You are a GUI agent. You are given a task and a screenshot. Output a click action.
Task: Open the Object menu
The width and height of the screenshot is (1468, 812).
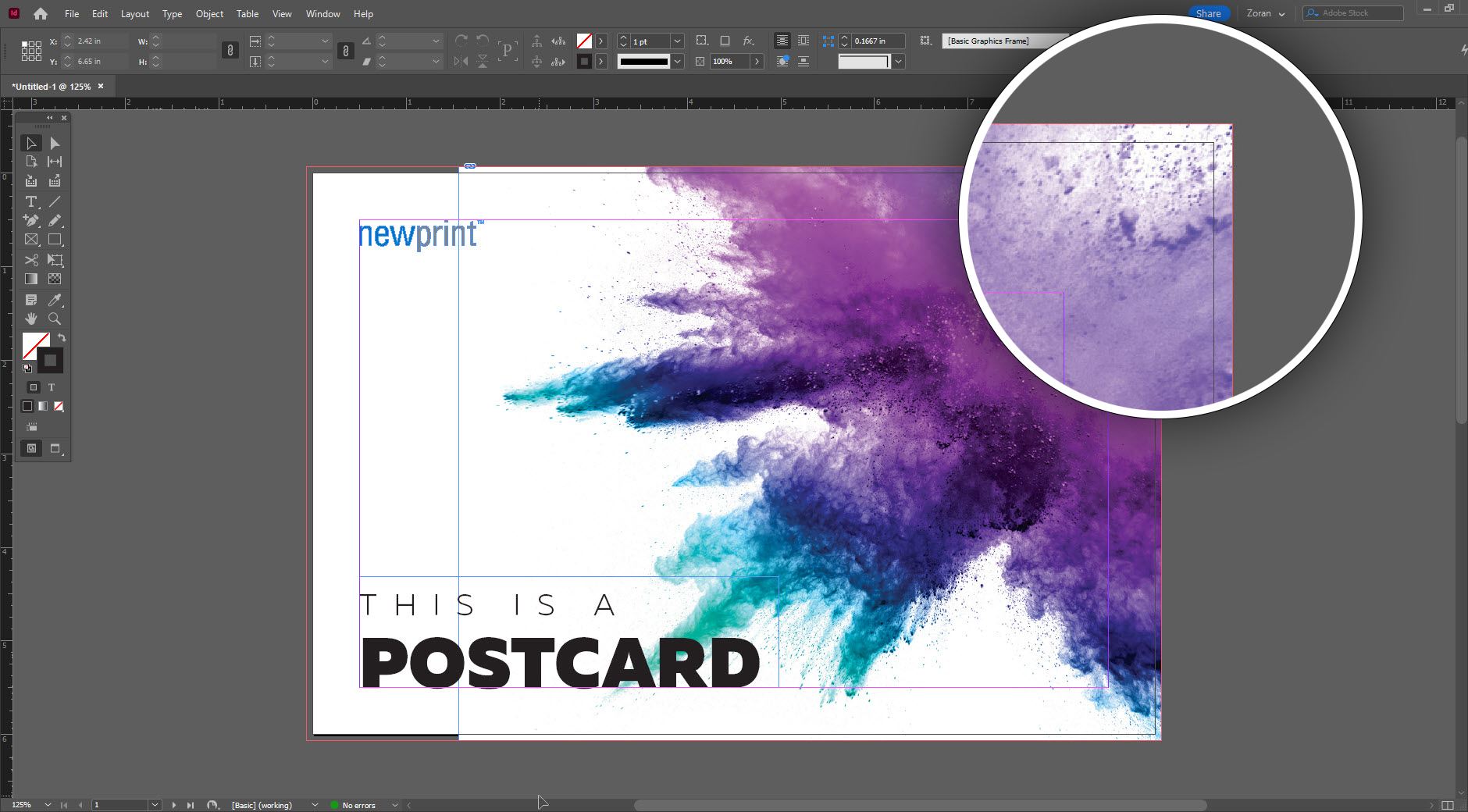209,14
